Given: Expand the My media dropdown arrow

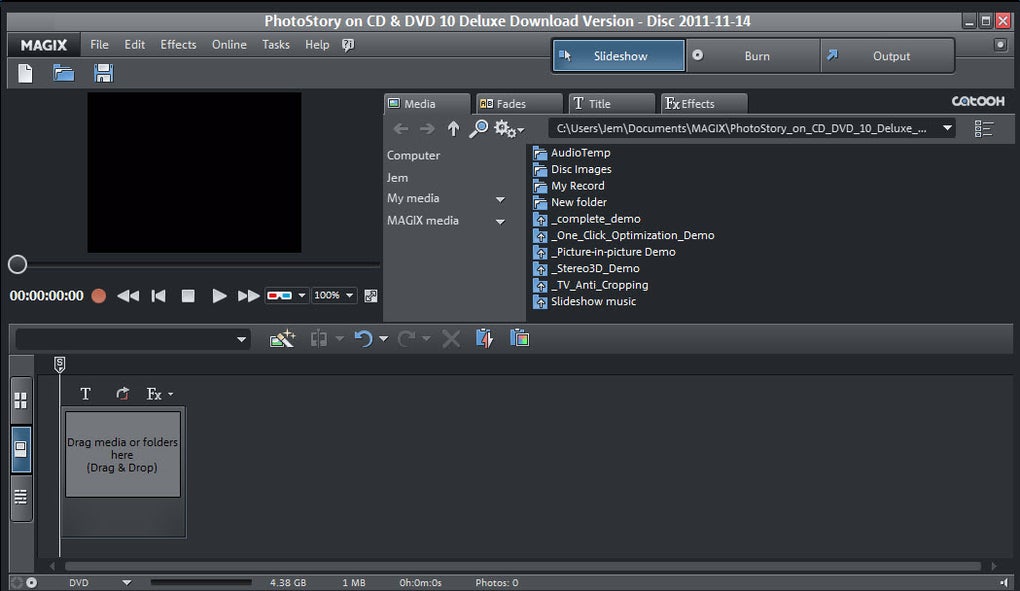Looking at the screenshot, I should point(500,199).
